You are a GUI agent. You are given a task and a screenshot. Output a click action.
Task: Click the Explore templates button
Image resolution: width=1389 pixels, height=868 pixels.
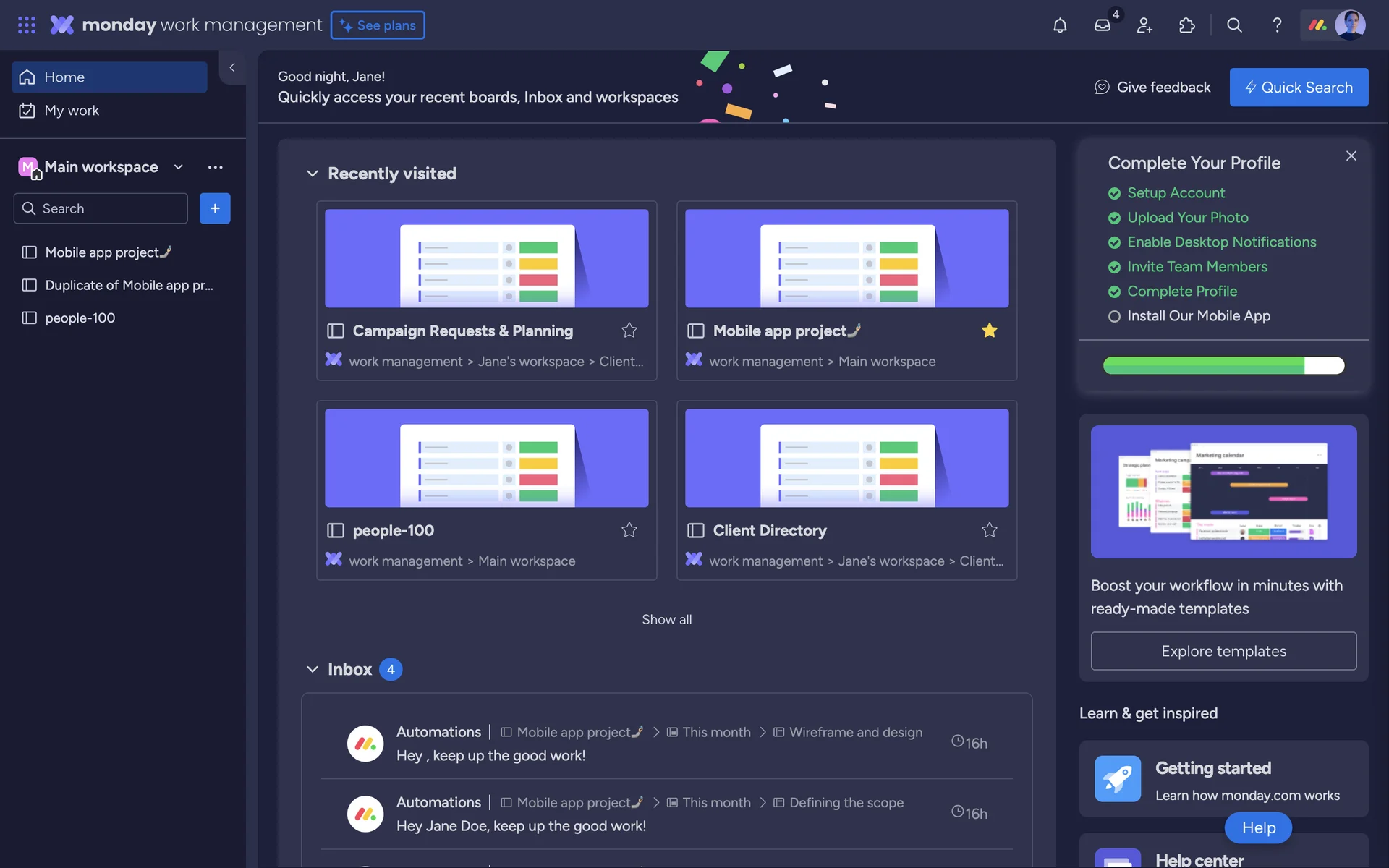coord(1223,651)
